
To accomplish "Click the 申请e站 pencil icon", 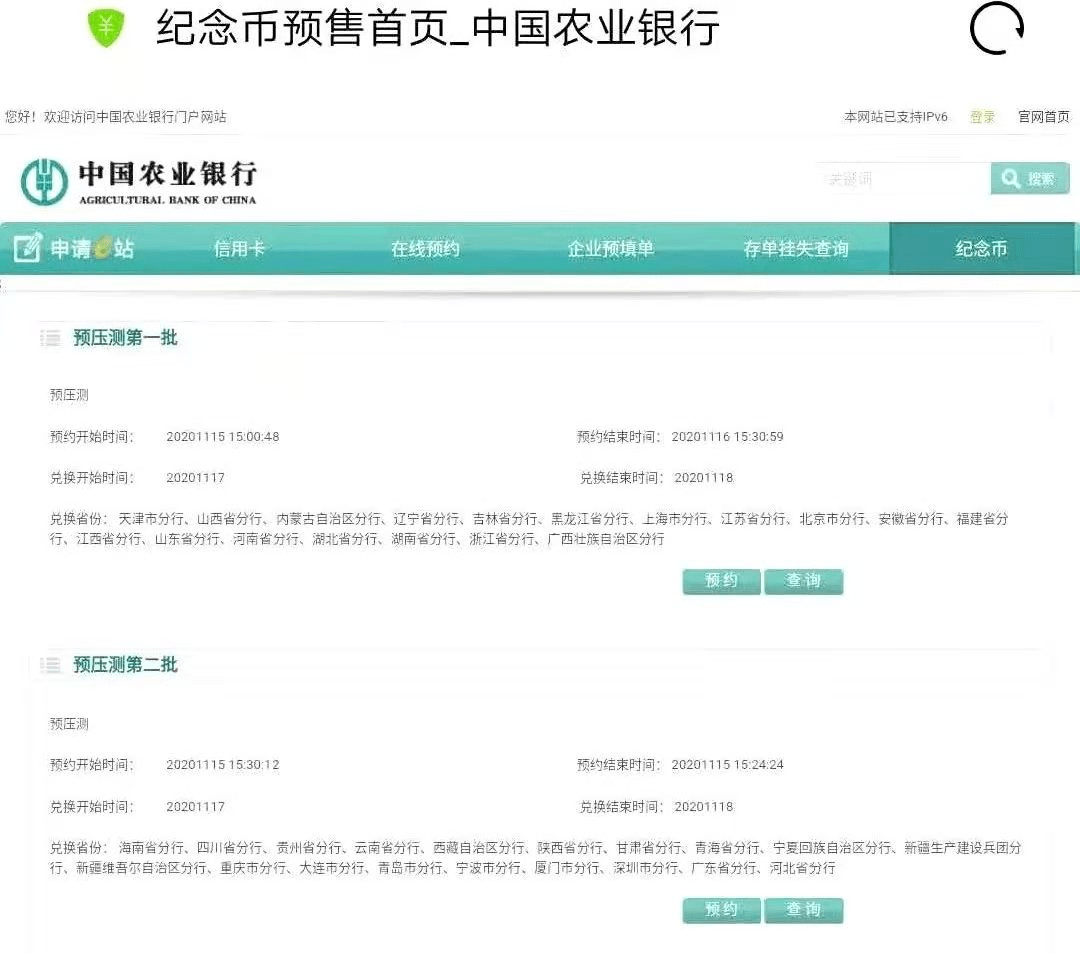I will 28,247.
